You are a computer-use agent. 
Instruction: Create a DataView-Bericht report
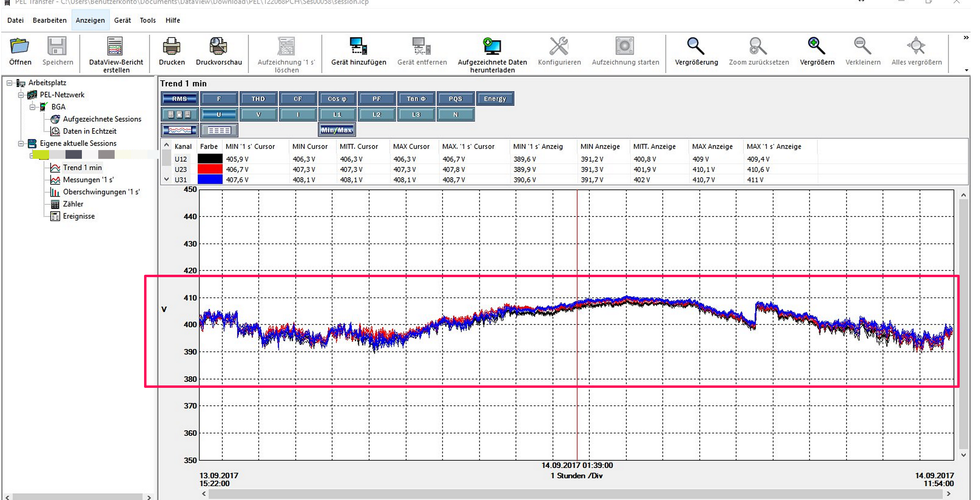pos(116,46)
